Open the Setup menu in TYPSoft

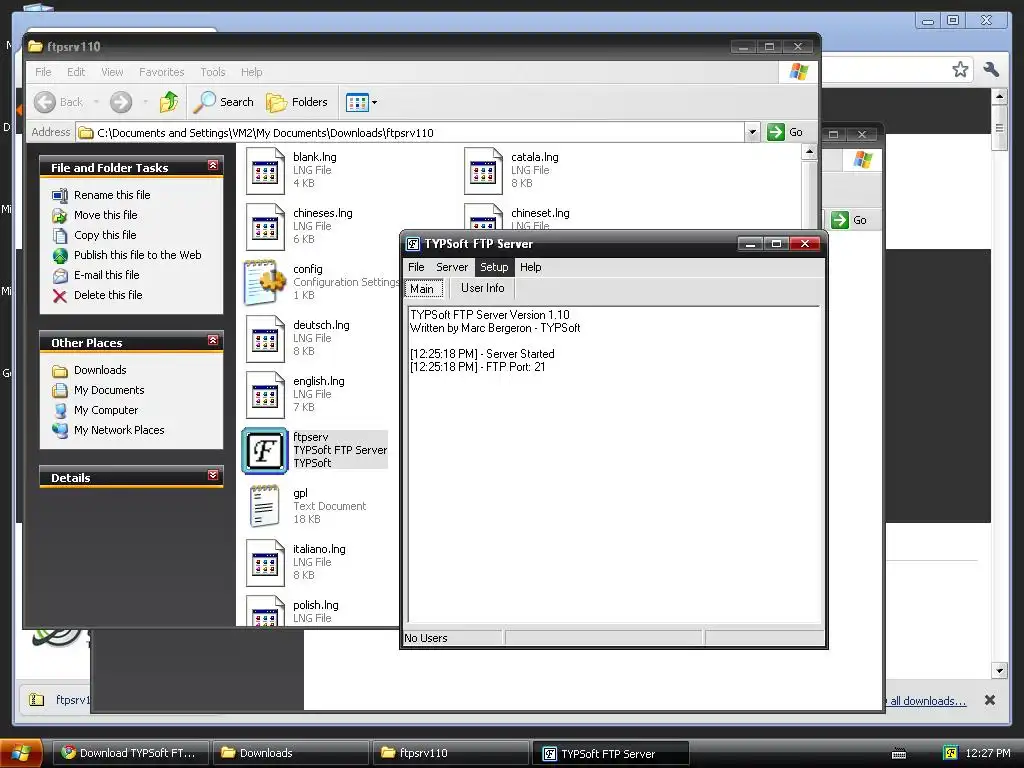click(494, 267)
